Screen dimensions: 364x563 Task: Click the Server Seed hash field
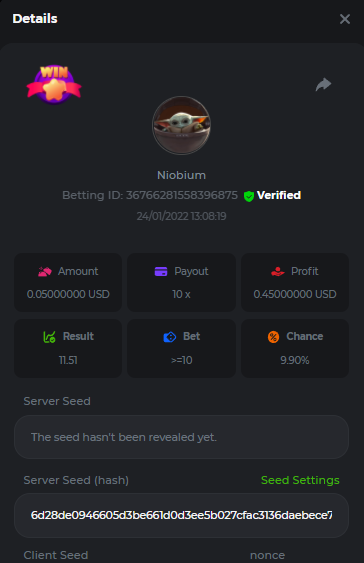(x=181, y=515)
